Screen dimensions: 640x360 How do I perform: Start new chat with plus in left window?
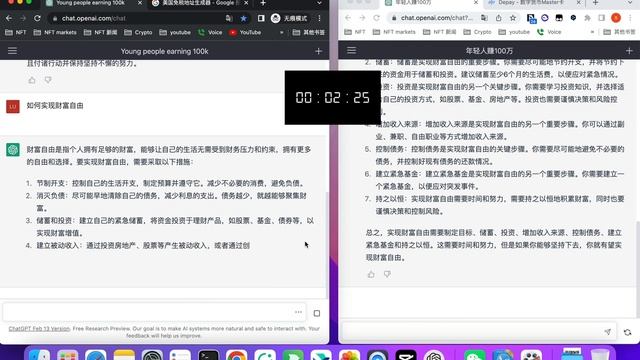(x=318, y=51)
